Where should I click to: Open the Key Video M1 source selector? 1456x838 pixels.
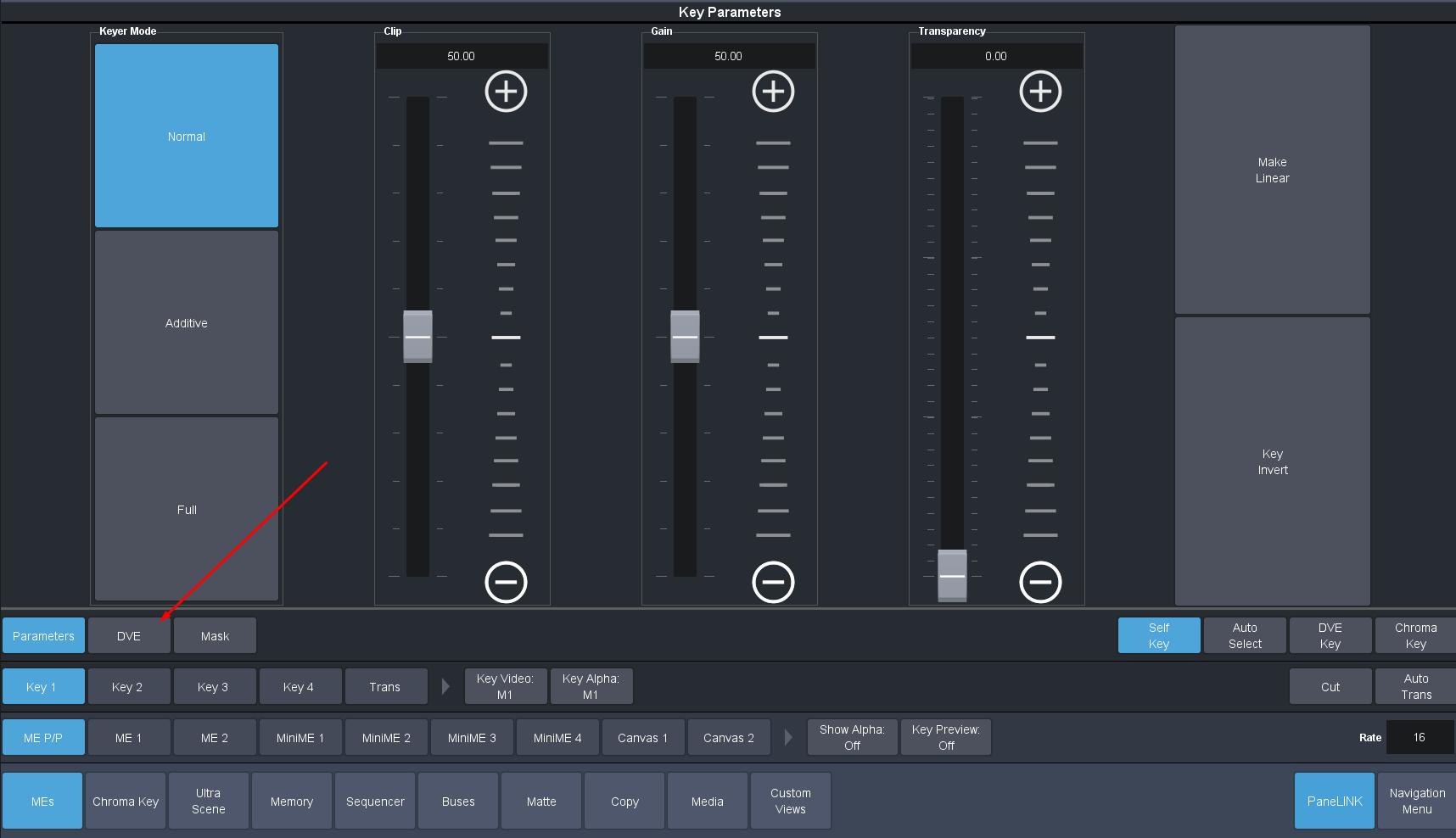pos(505,686)
